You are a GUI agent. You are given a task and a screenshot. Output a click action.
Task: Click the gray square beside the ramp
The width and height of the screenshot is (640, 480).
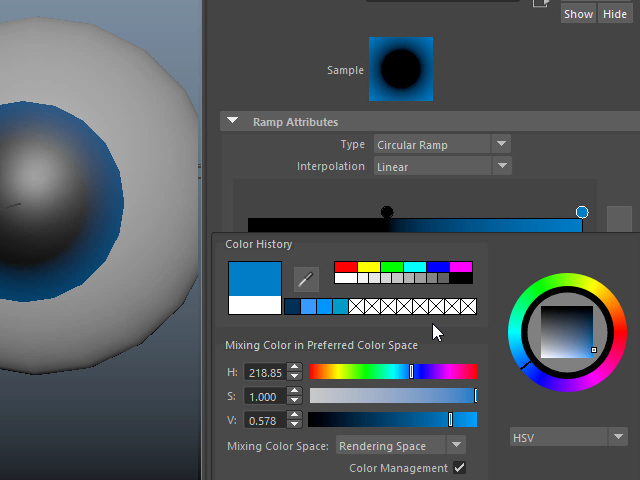(619, 220)
